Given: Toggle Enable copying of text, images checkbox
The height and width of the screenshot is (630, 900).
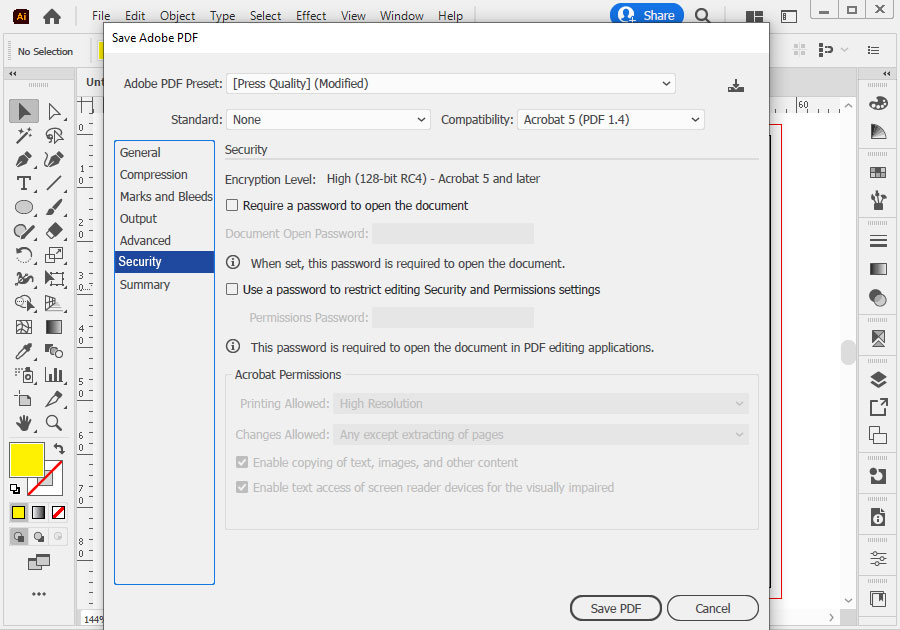Looking at the screenshot, I should [x=242, y=462].
